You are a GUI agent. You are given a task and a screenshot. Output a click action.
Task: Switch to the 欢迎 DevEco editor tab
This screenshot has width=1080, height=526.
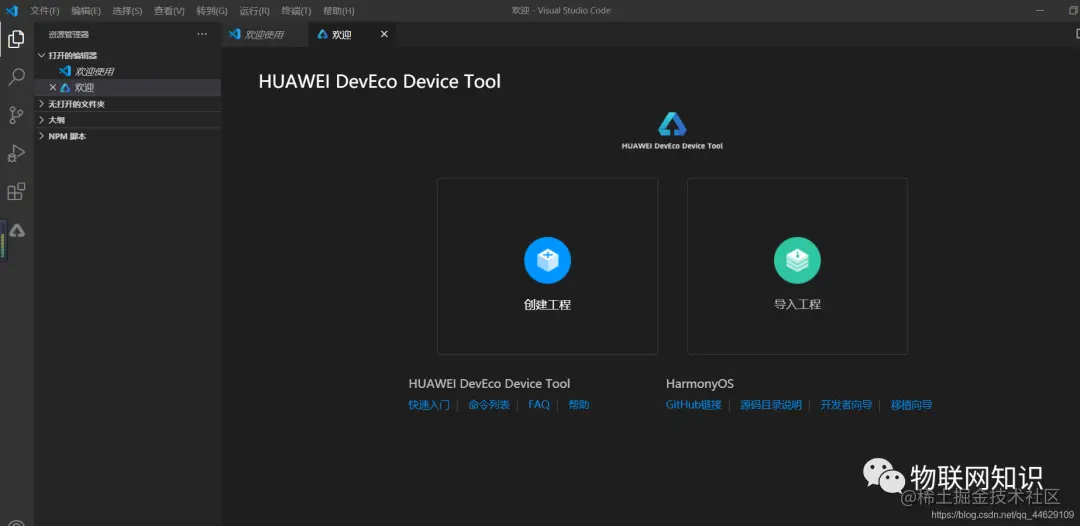352,34
